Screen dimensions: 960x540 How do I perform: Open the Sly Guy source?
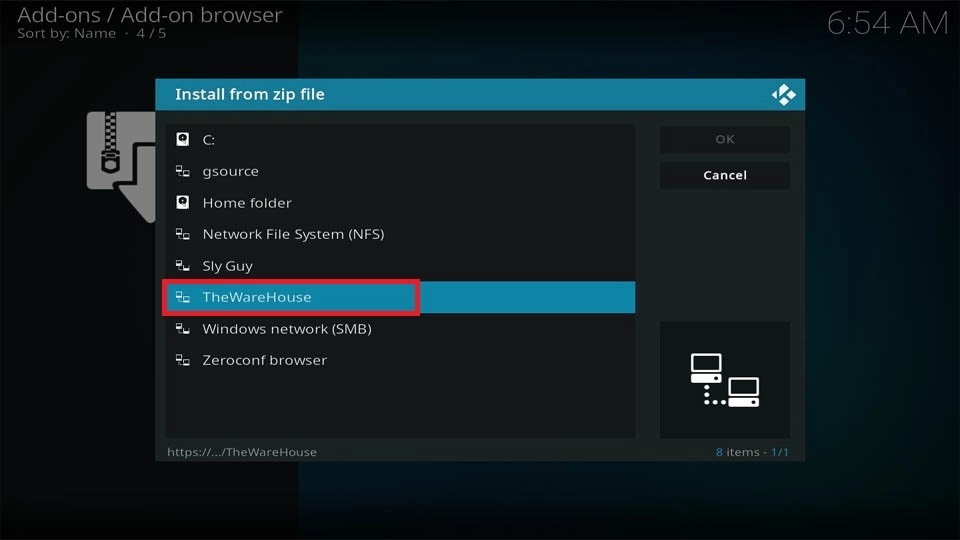(x=400, y=266)
